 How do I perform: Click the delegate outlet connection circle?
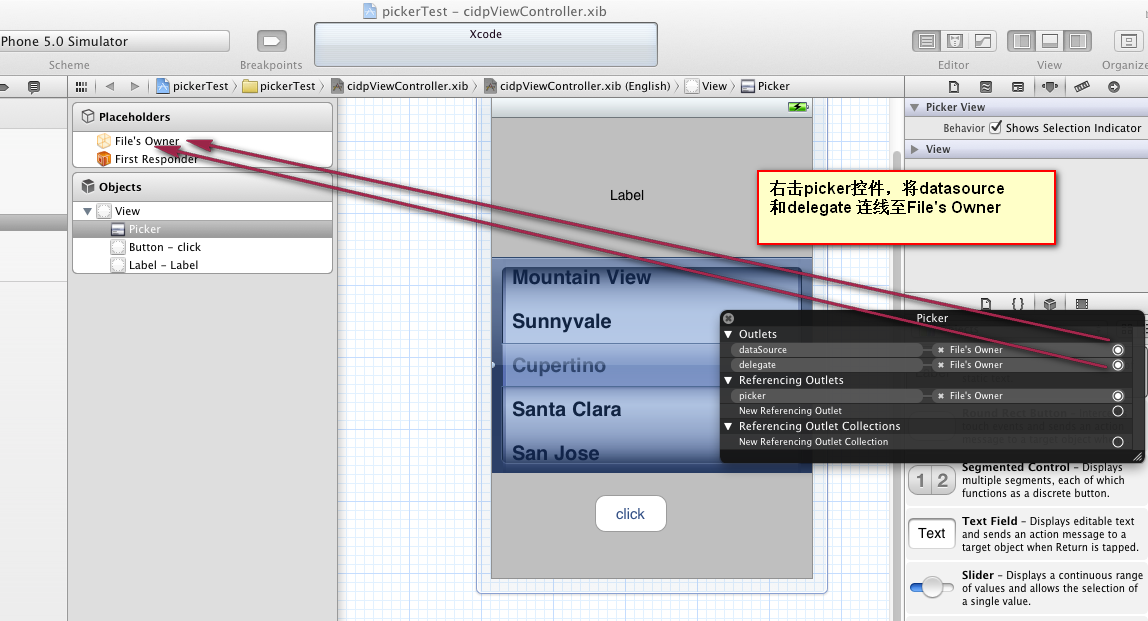point(1118,365)
